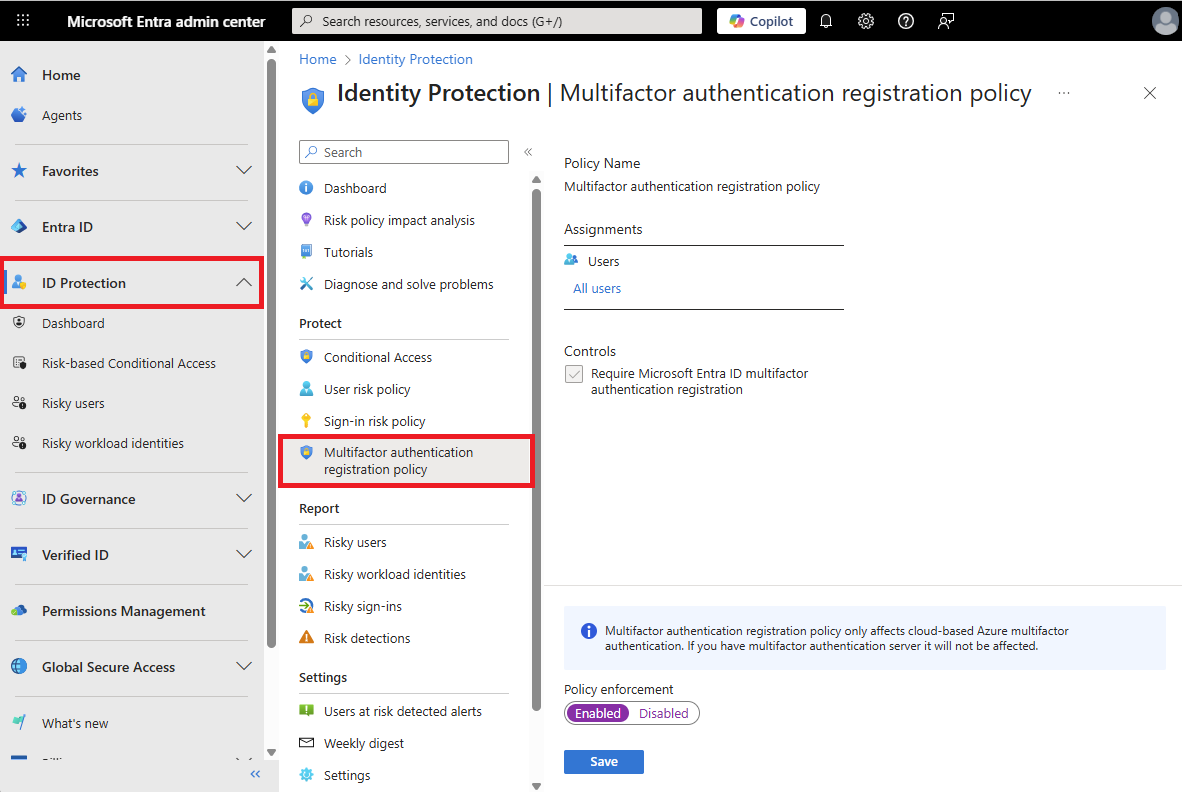
Task: Click the Save button
Action: (x=604, y=761)
